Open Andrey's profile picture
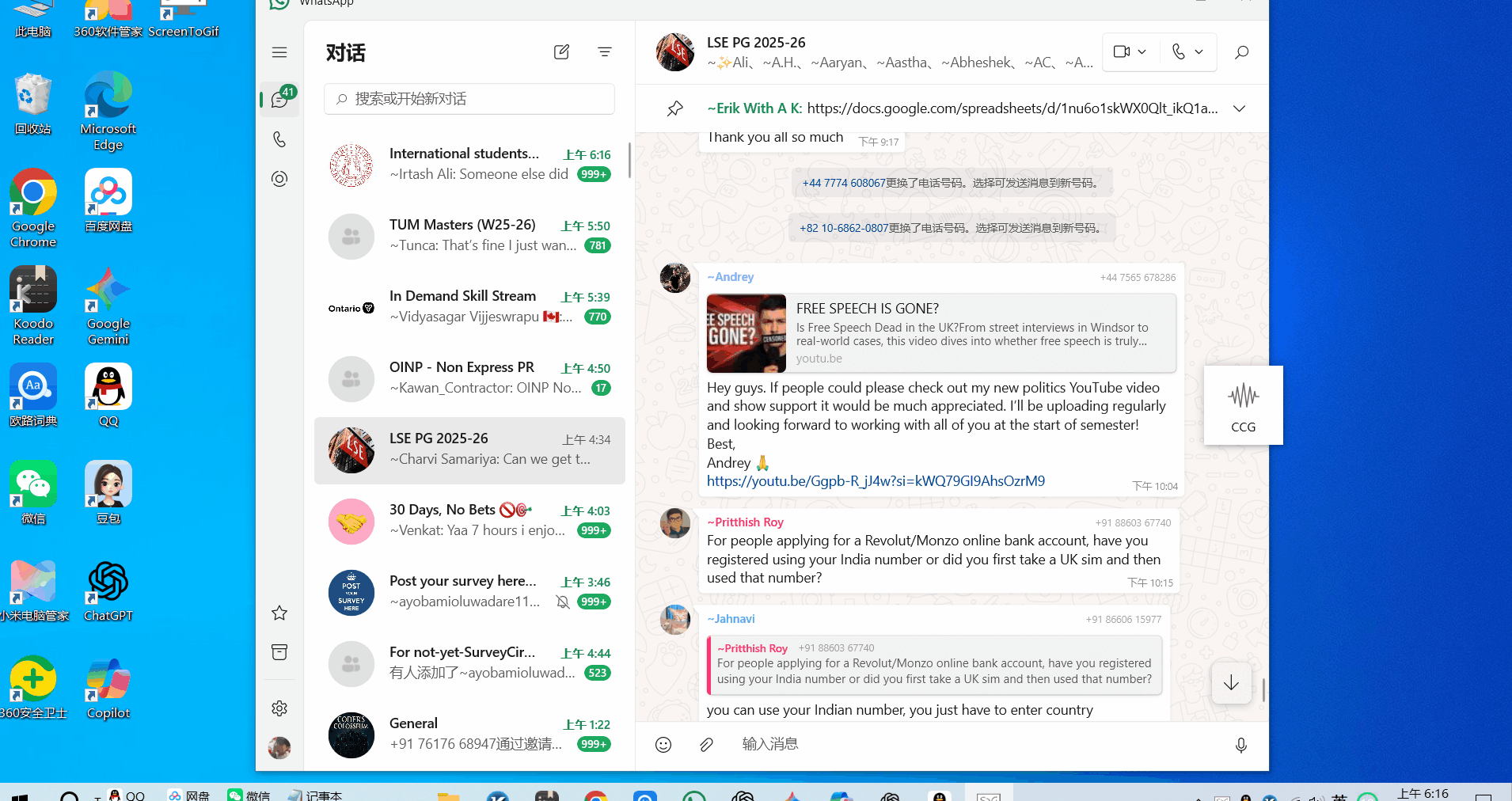The height and width of the screenshot is (801, 1512). tap(675, 278)
